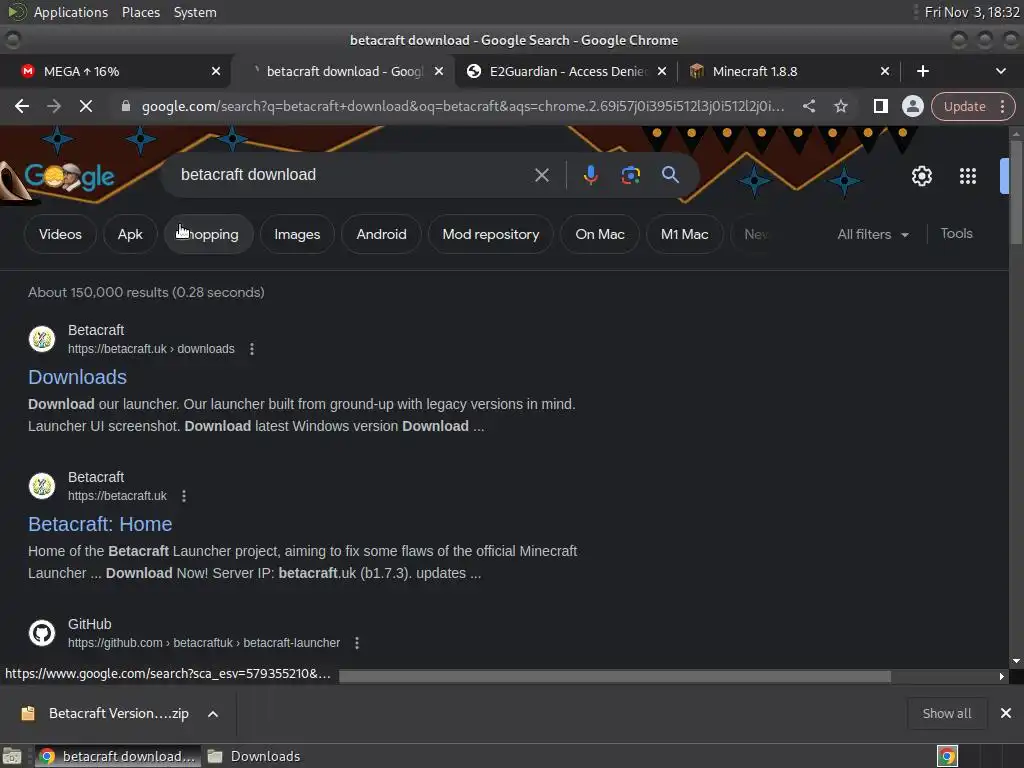Image resolution: width=1024 pixels, height=768 pixels.
Task: Open search Tools
Action: click(956, 234)
